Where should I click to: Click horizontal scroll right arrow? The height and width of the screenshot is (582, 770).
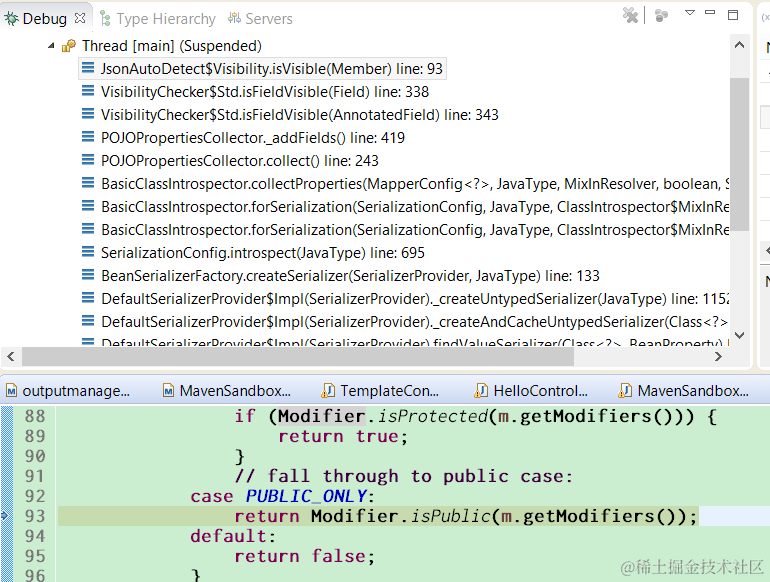point(718,357)
